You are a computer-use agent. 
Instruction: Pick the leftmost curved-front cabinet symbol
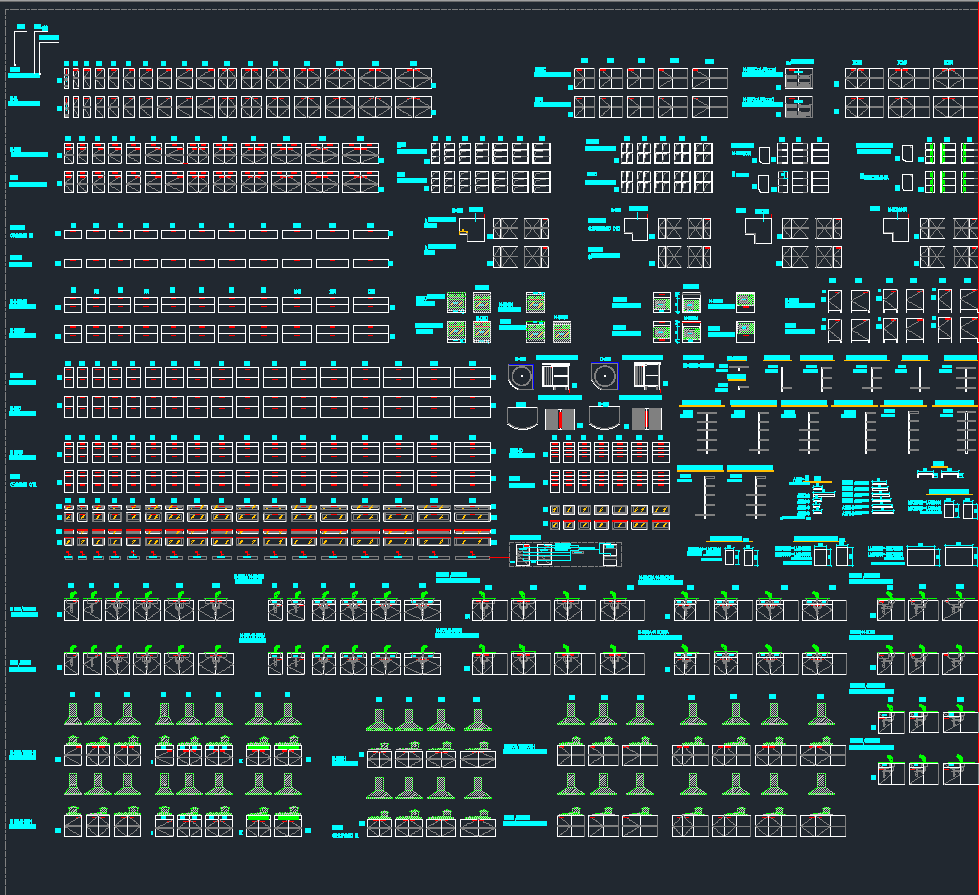521,416
